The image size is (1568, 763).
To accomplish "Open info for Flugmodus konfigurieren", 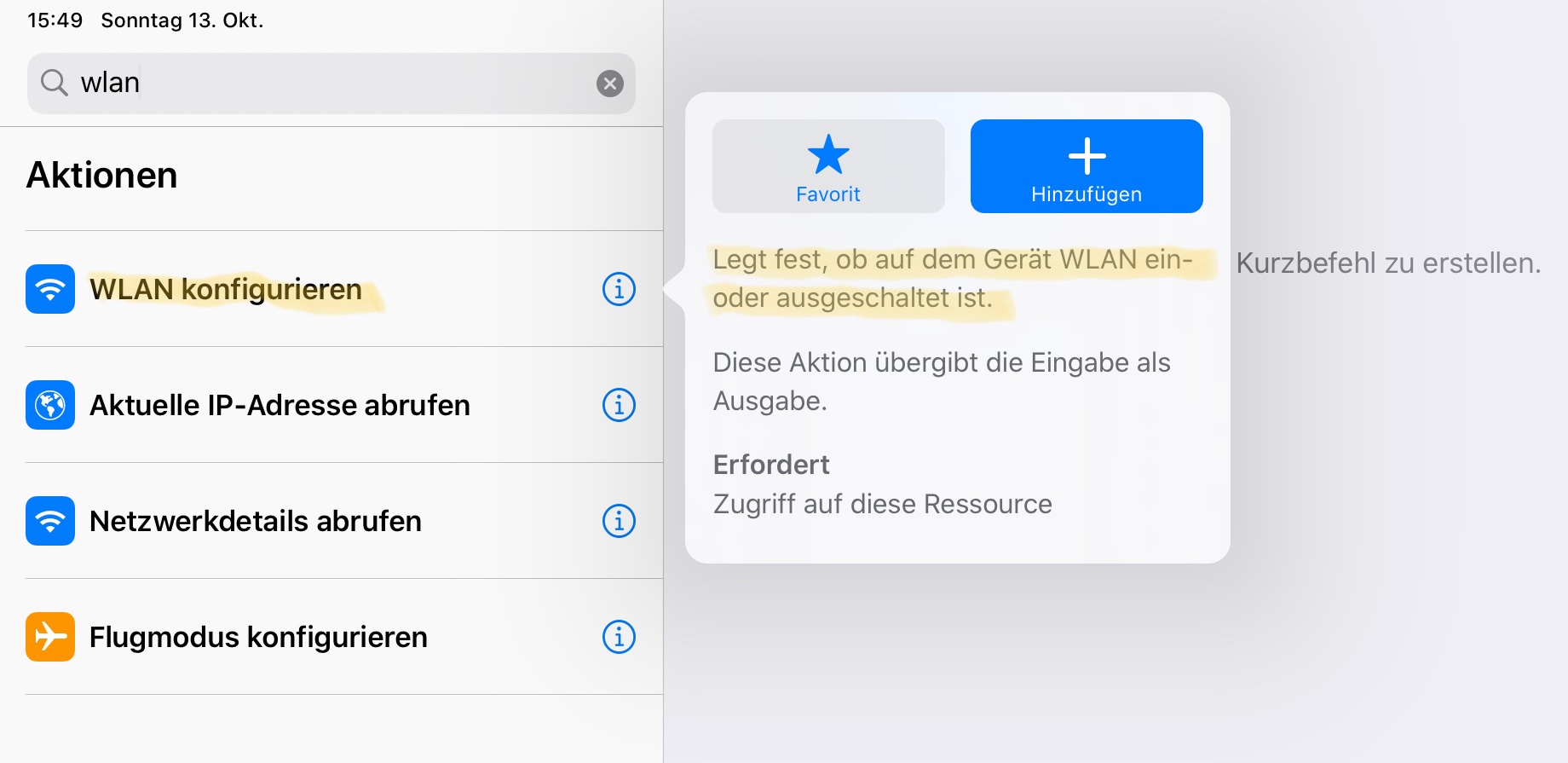I will [x=619, y=637].
